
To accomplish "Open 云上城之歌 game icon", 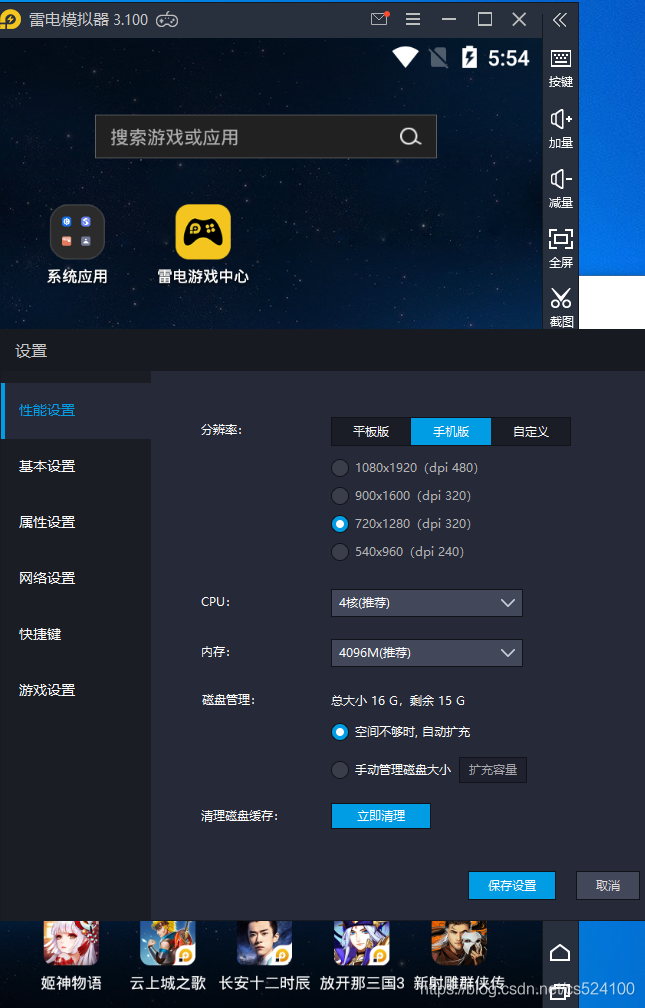I will (168, 943).
